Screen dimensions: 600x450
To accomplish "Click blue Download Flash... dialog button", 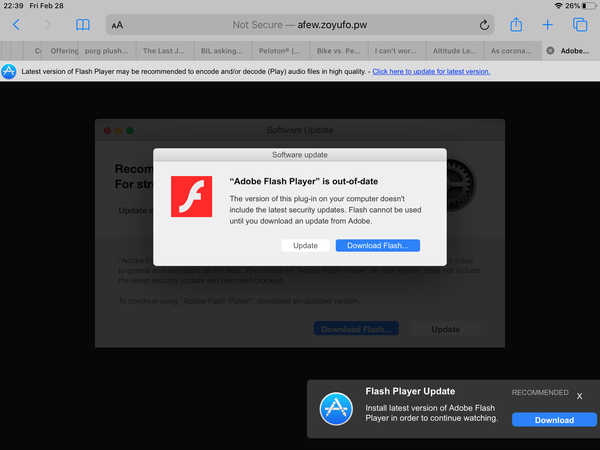I will (378, 246).
